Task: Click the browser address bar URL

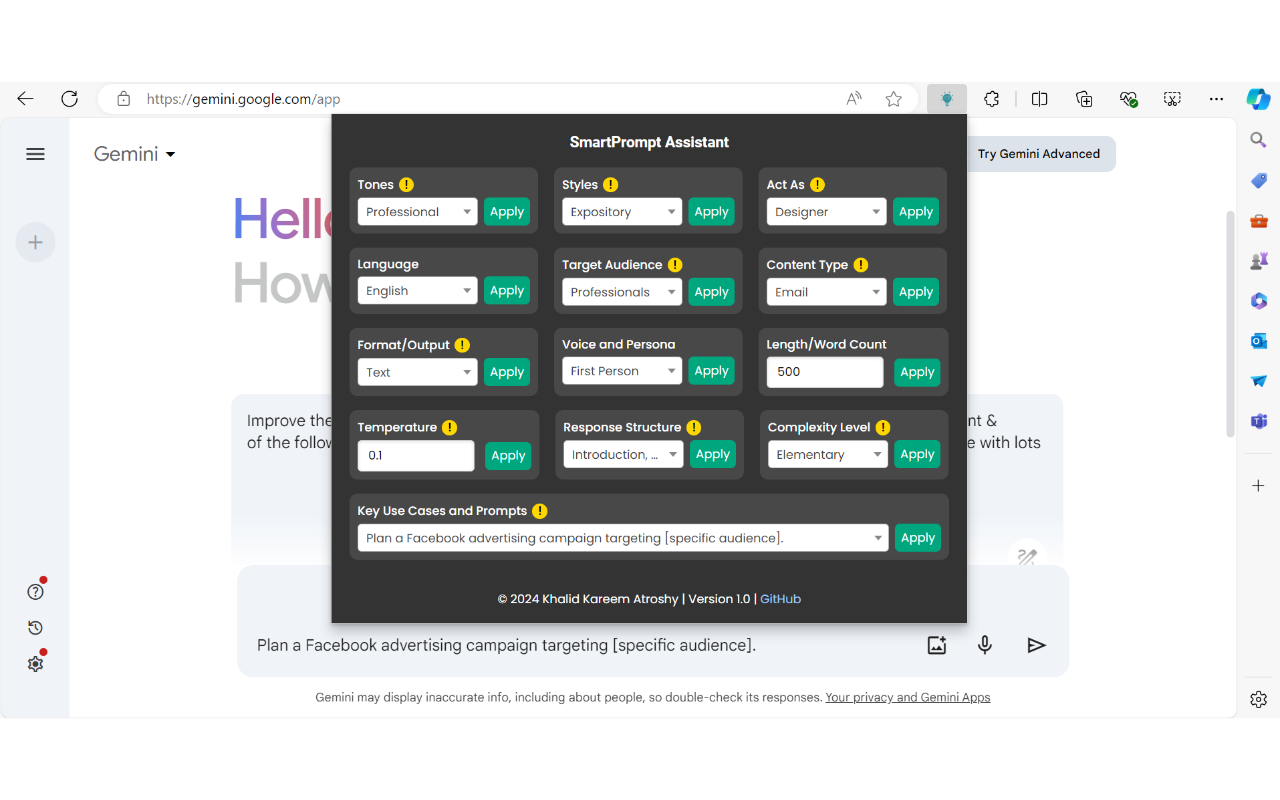Action: (244, 99)
